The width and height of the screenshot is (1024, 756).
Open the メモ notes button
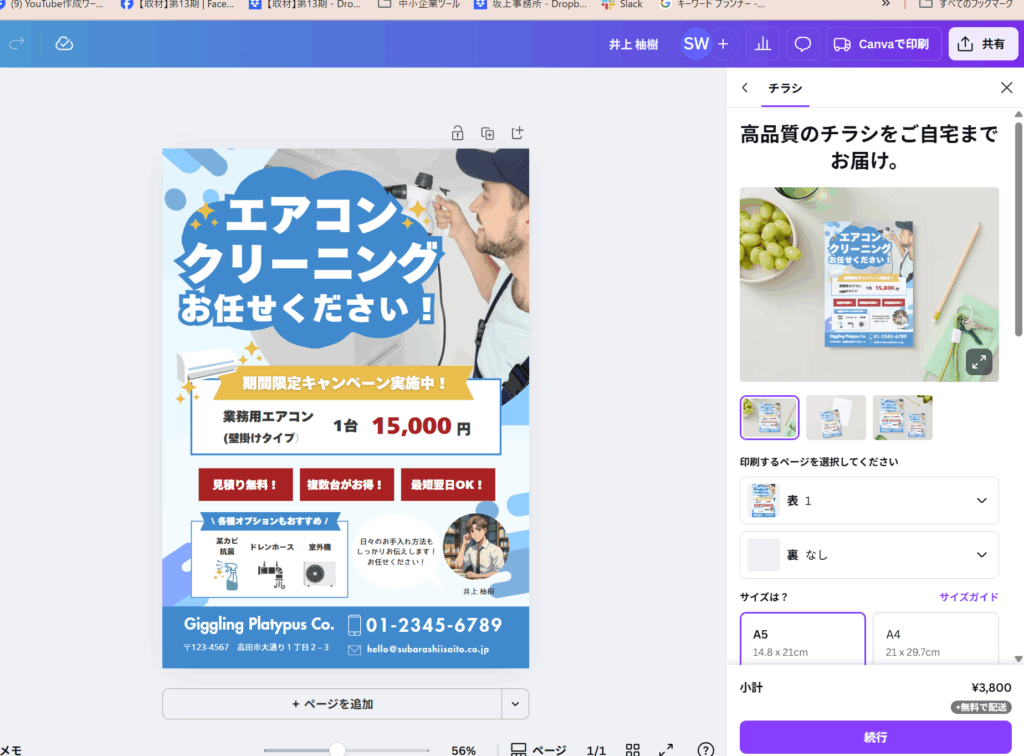coord(11,751)
